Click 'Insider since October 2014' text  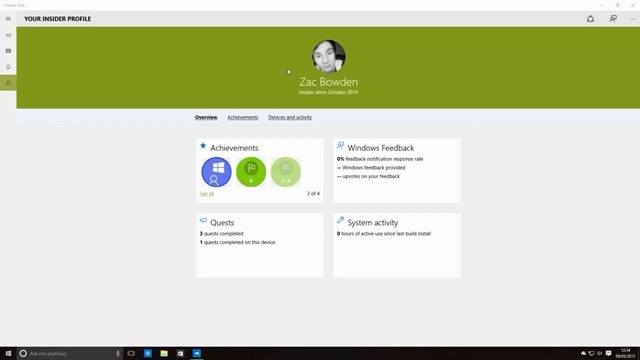coord(329,92)
